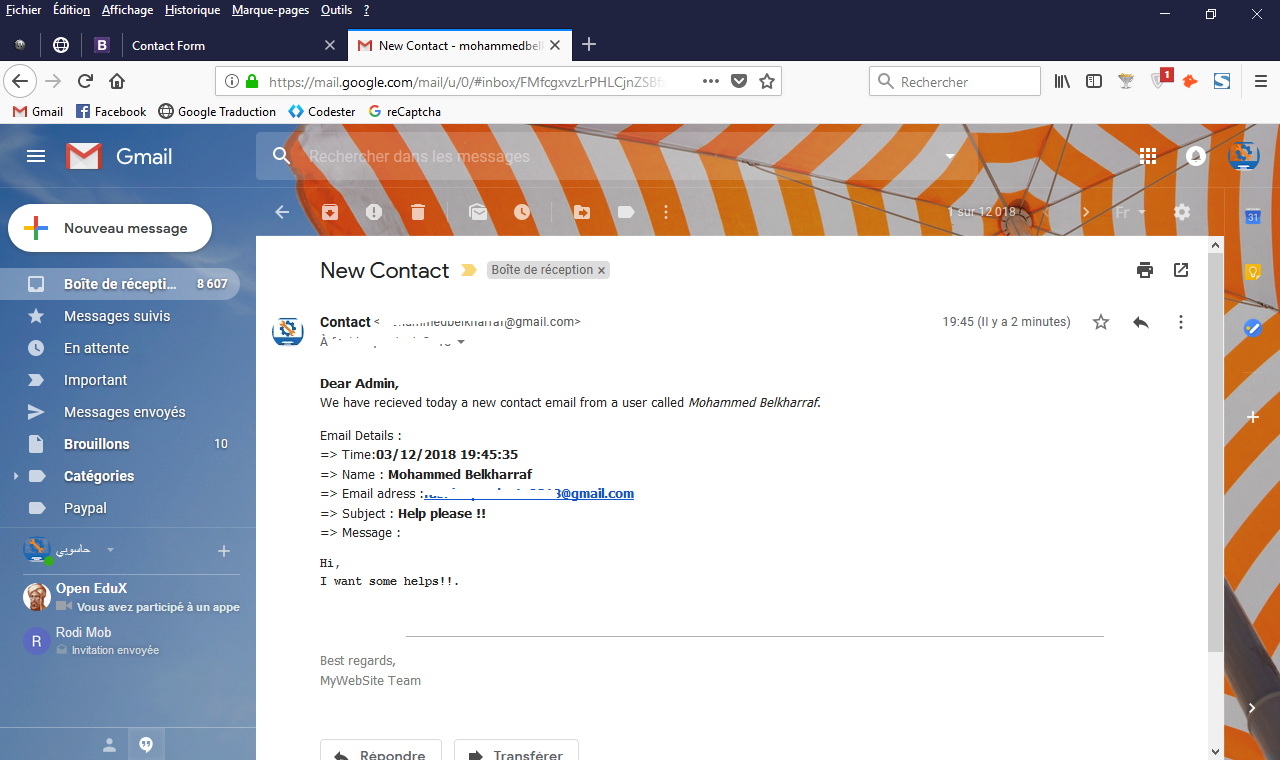Open the Firefox application menu
Viewport: 1280px width, 760px height.
(x=1259, y=82)
